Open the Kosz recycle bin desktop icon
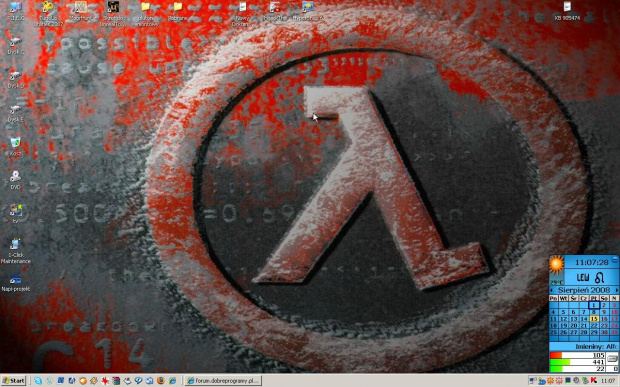 [15, 146]
